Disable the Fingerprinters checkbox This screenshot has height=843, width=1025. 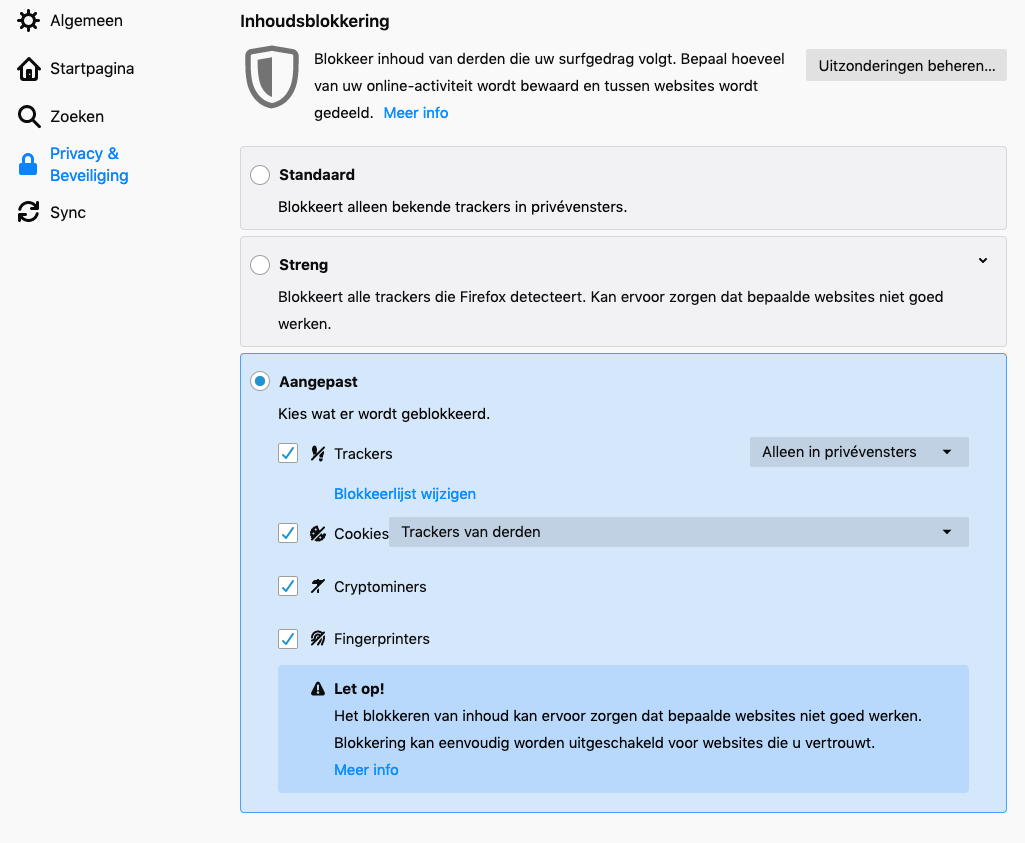tap(288, 638)
